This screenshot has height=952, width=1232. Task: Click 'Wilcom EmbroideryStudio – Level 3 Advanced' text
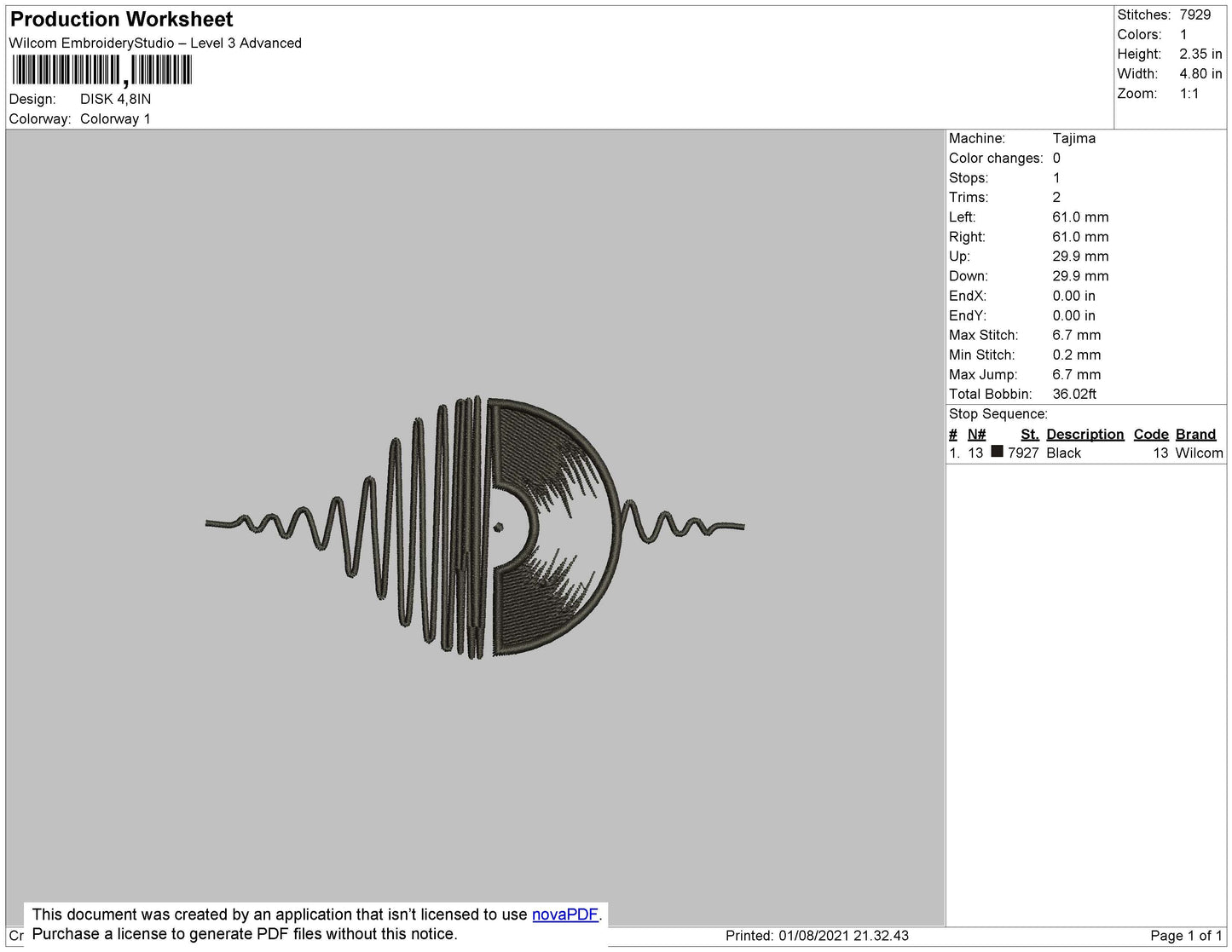[155, 43]
